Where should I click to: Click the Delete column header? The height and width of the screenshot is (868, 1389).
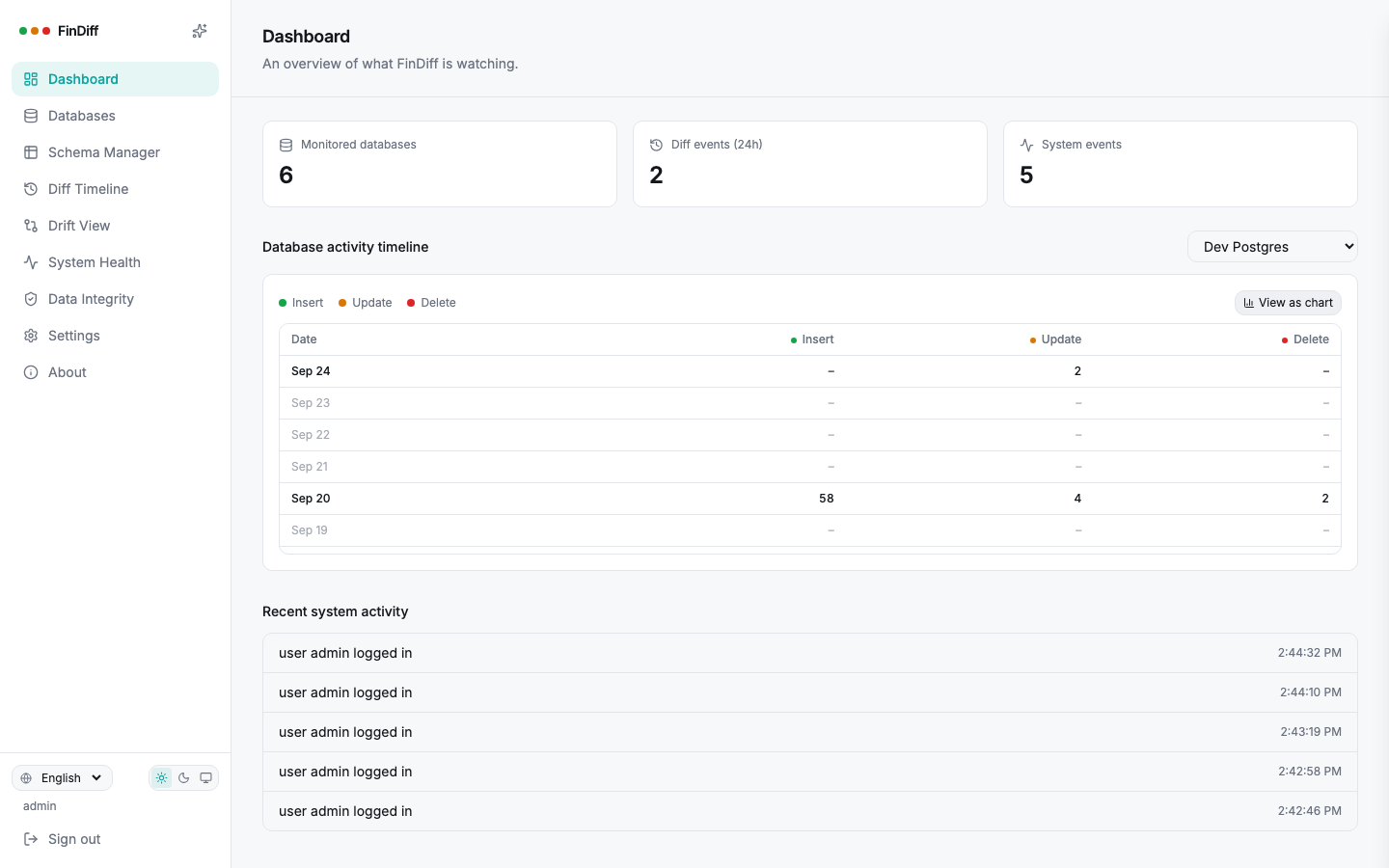pos(1305,339)
